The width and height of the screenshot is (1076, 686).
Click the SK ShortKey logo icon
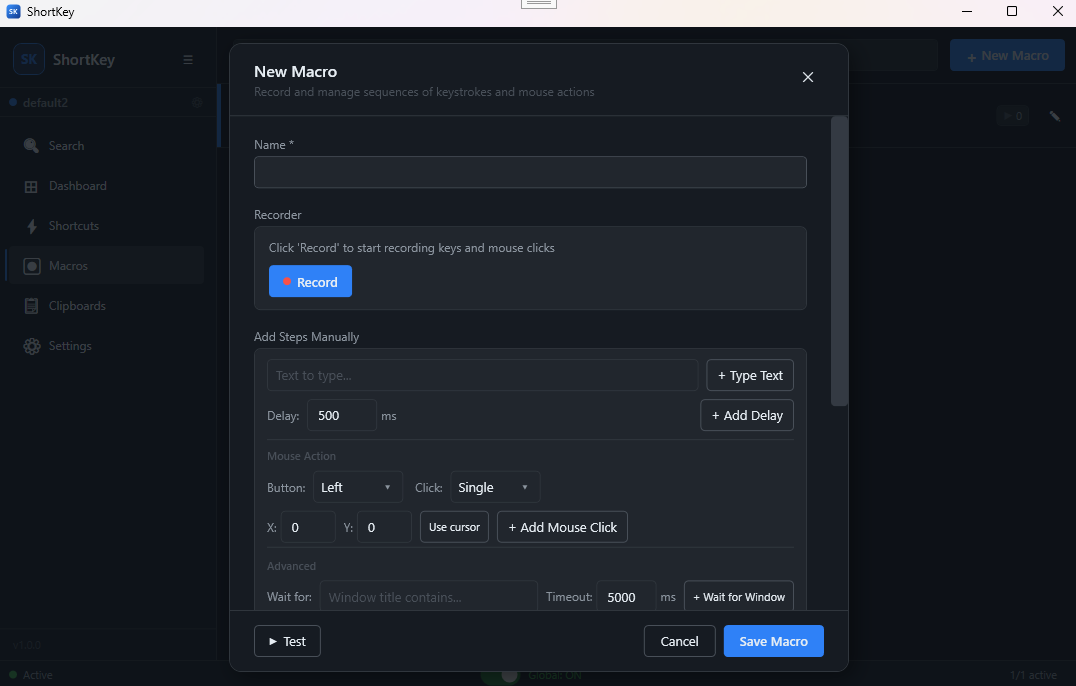click(27, 59)
